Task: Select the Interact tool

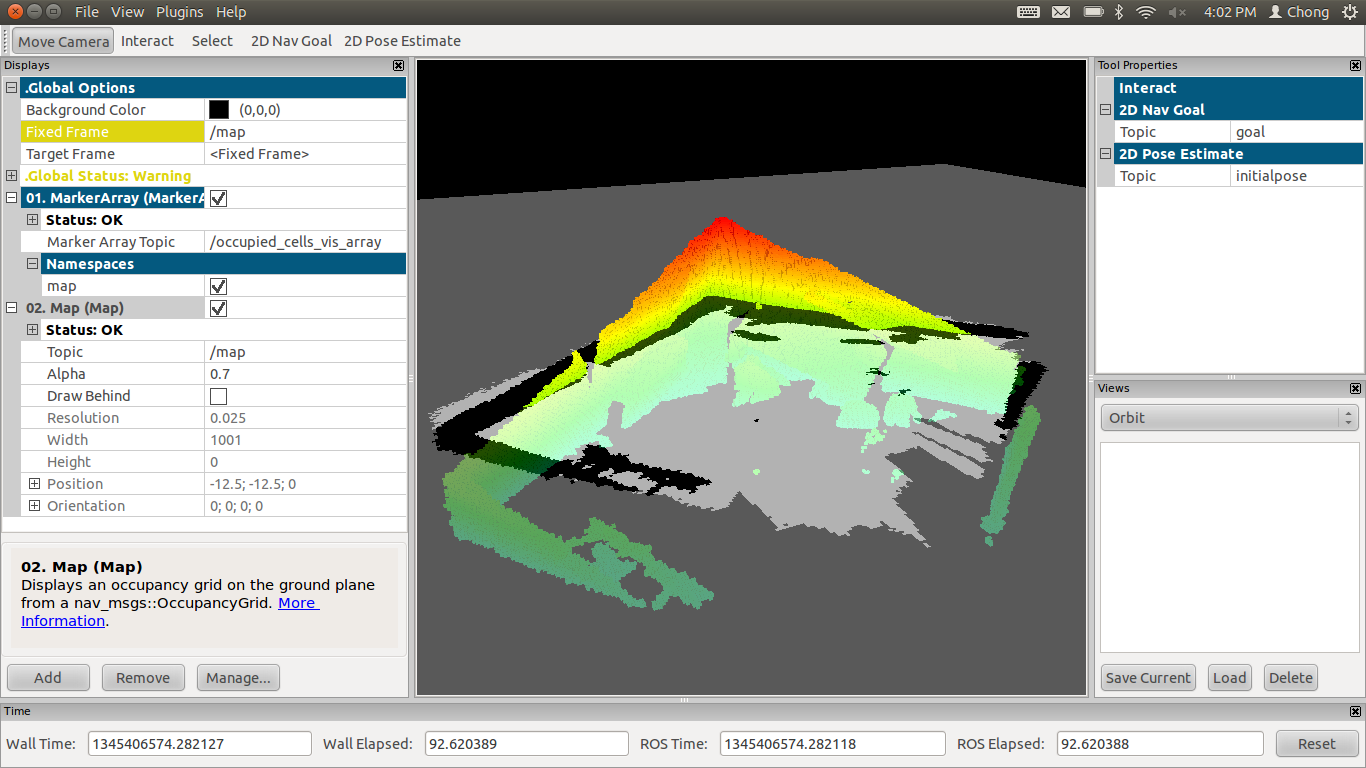Action: point(147,41)
